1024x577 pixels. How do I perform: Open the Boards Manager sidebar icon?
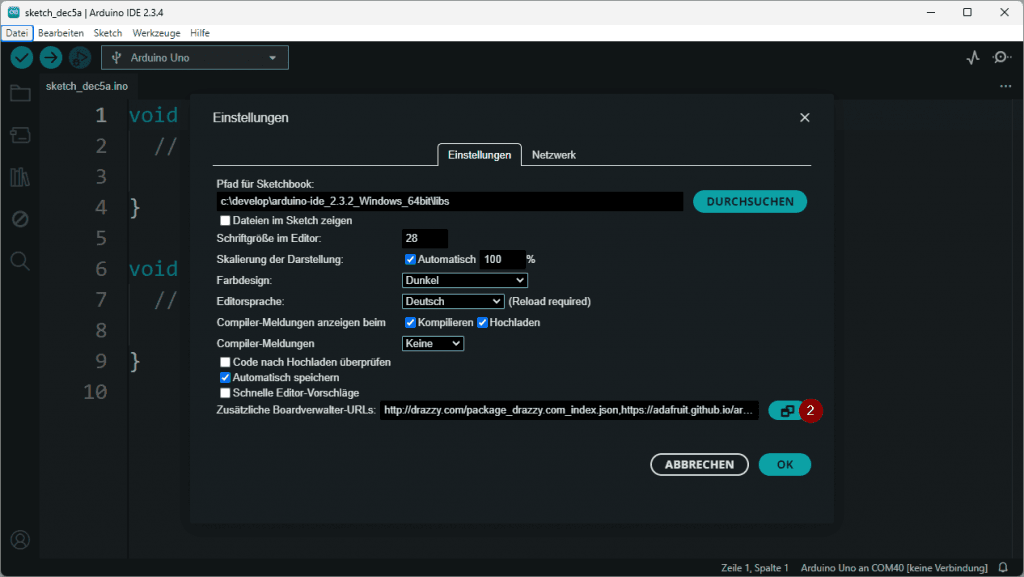point(19,134)
